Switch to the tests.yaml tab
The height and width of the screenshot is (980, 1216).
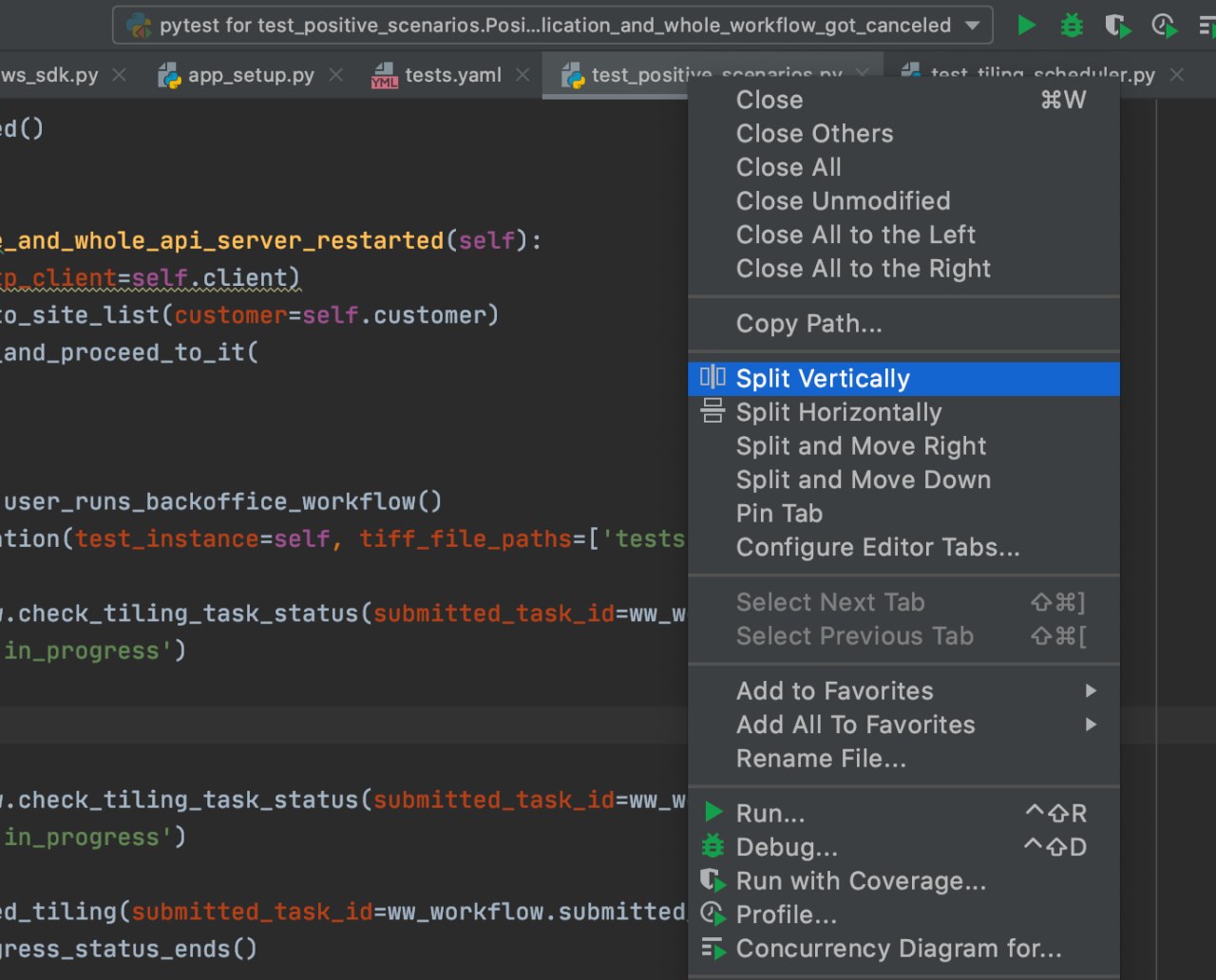(x=453, y=75)
